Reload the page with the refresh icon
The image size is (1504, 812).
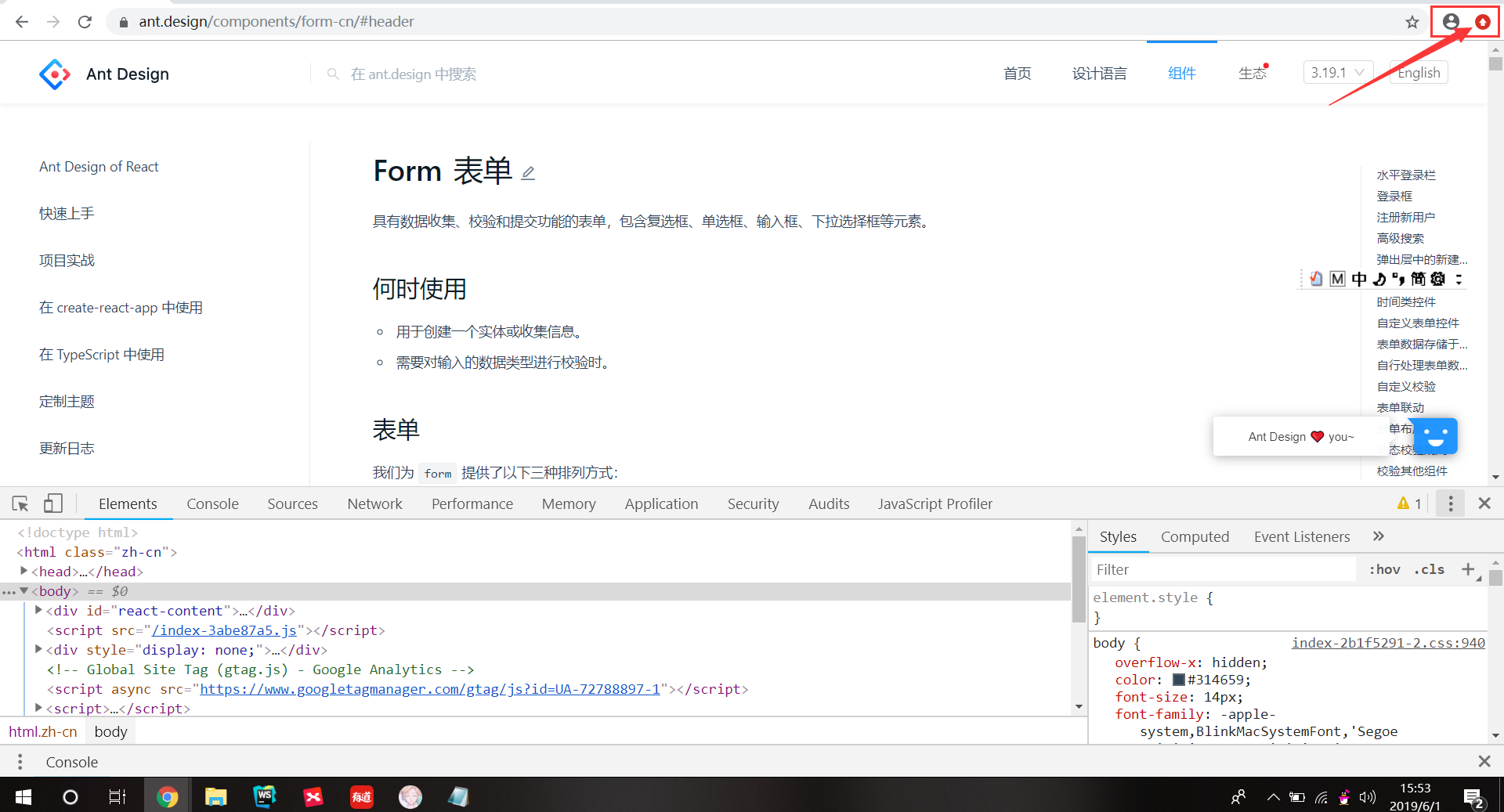point(85,22)
